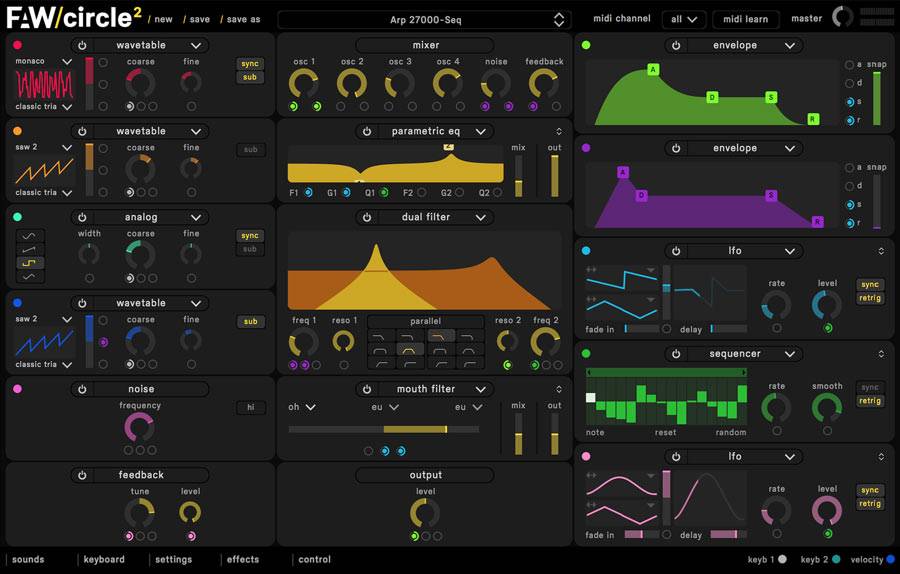Click the midi learn button
This screenshot has width=900, height=574.
click(x=745, y=19)
